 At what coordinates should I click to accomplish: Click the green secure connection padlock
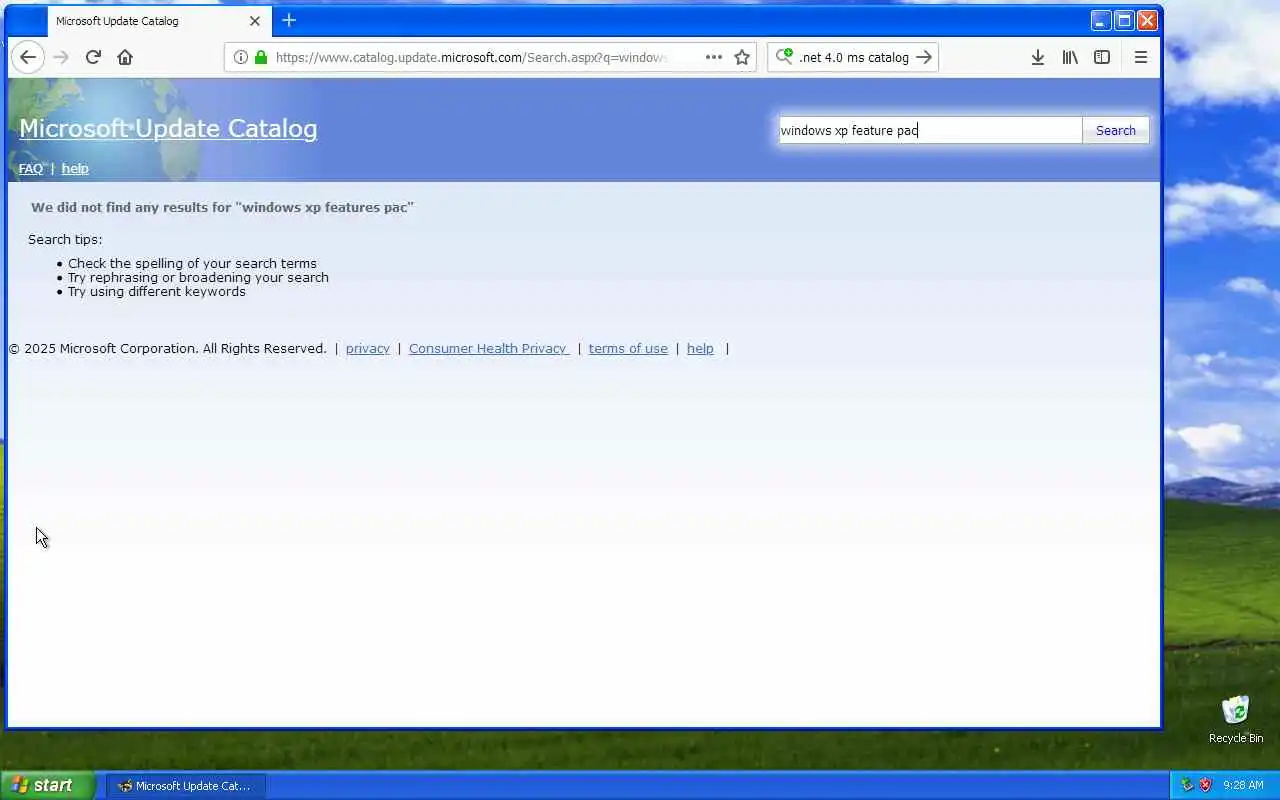[261, 57]
